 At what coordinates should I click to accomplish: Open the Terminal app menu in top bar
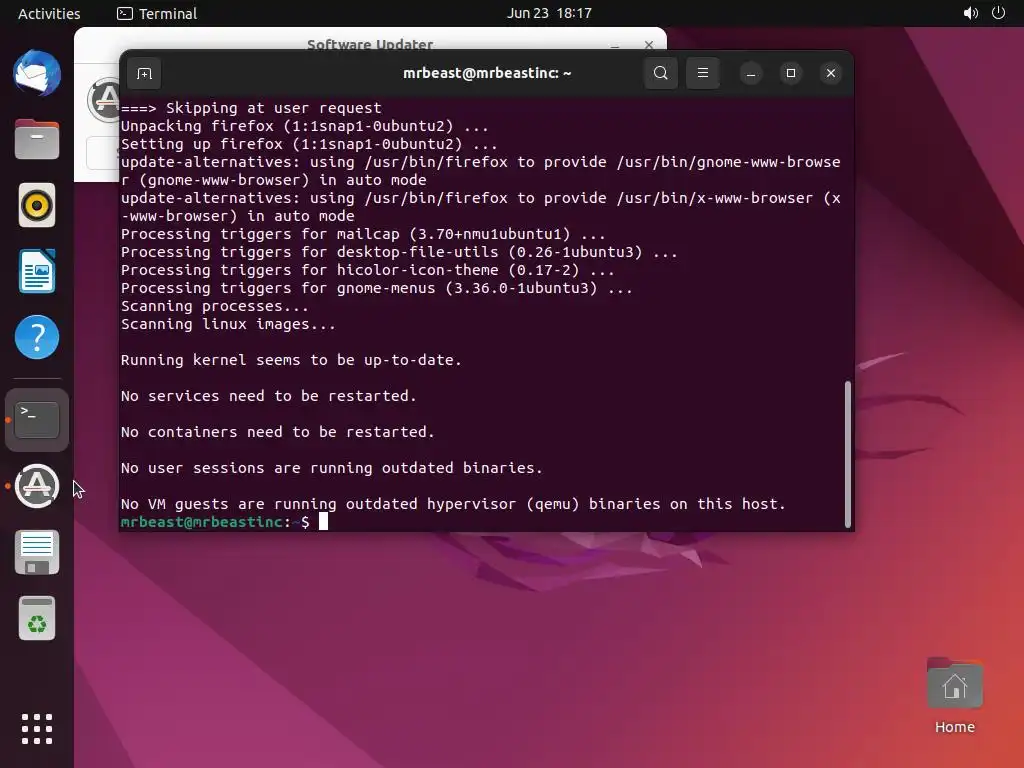point(157,13)
